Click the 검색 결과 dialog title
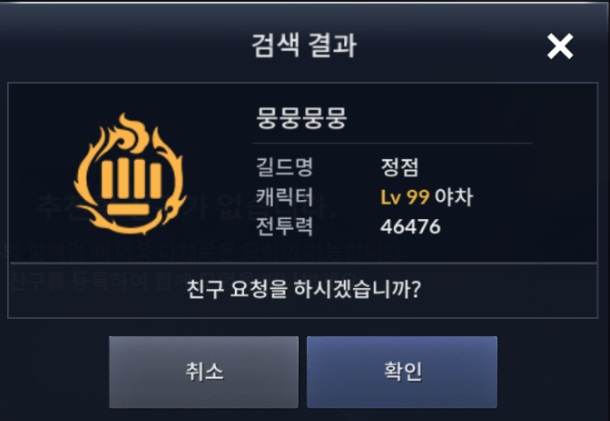 (304, 46)
